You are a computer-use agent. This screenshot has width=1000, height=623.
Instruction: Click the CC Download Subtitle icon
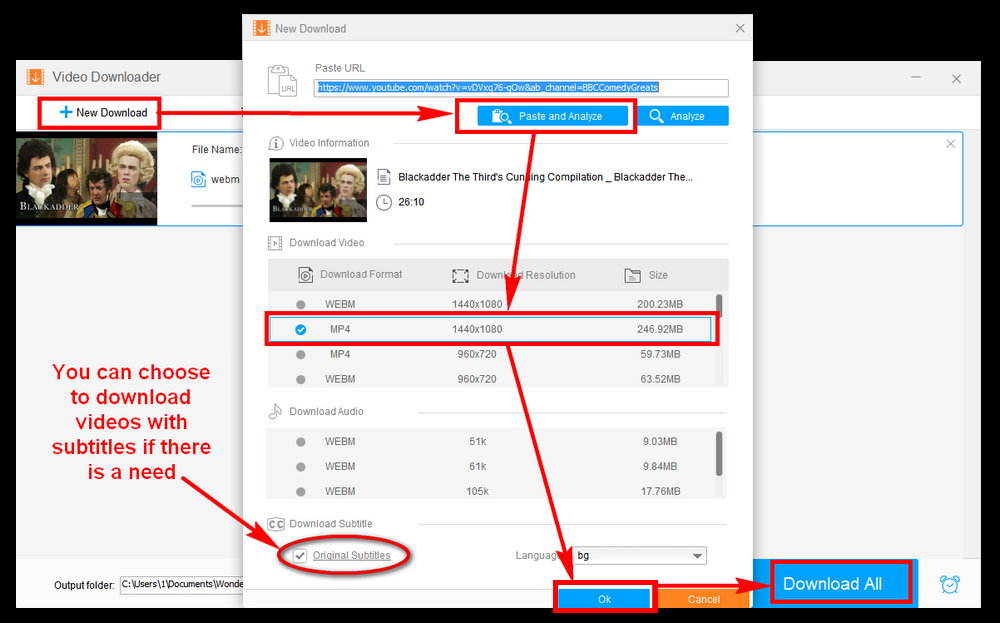(x=275, y=524)
